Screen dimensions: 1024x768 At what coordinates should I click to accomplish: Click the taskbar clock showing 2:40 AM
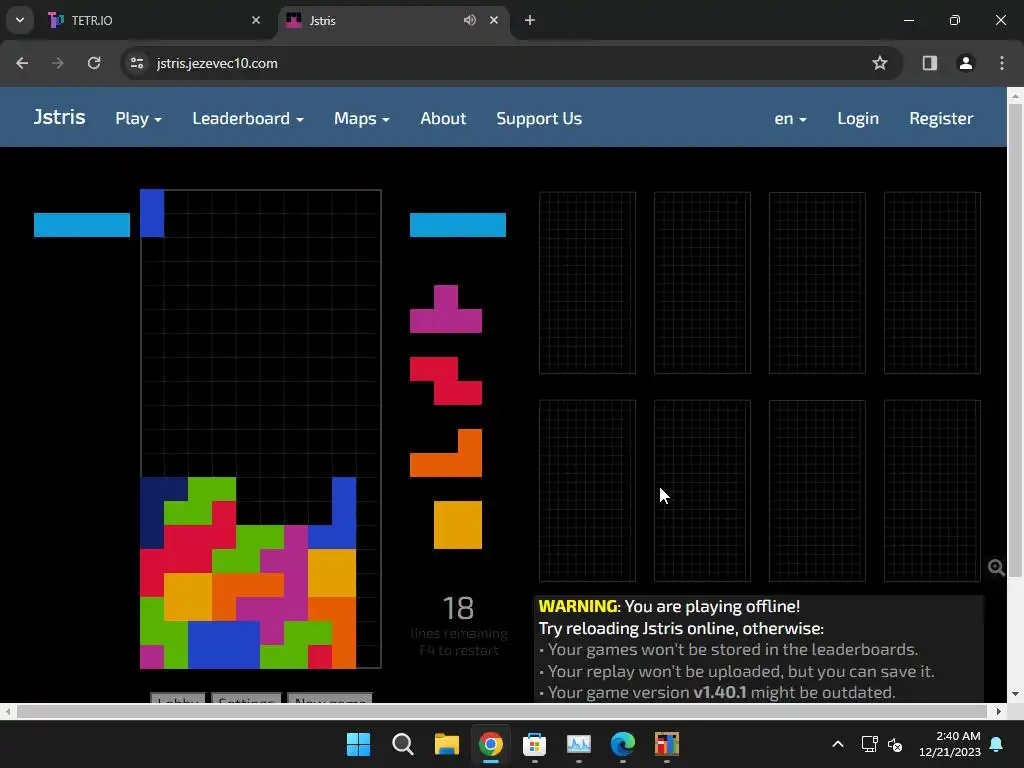(x=950, y=744)
